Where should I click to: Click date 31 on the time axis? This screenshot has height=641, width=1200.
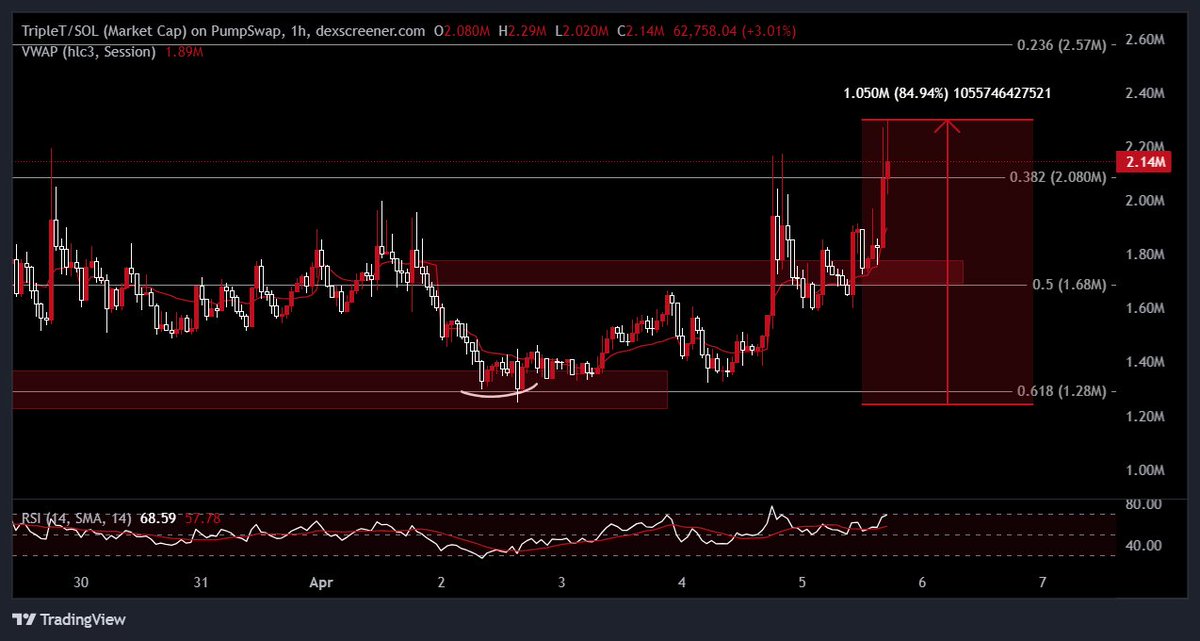200,582
